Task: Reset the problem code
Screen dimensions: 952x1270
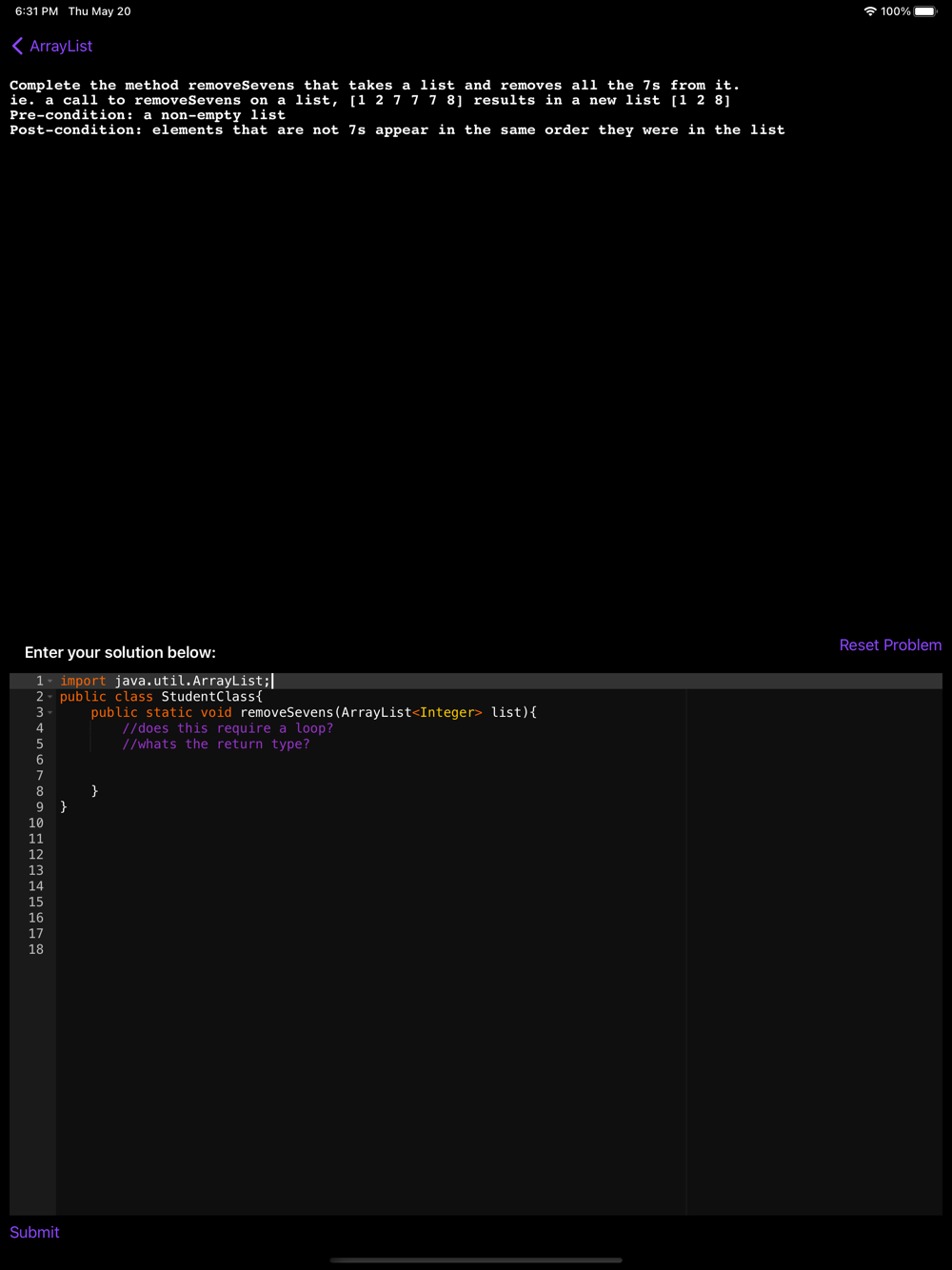Action: click(x=890, y=645)
